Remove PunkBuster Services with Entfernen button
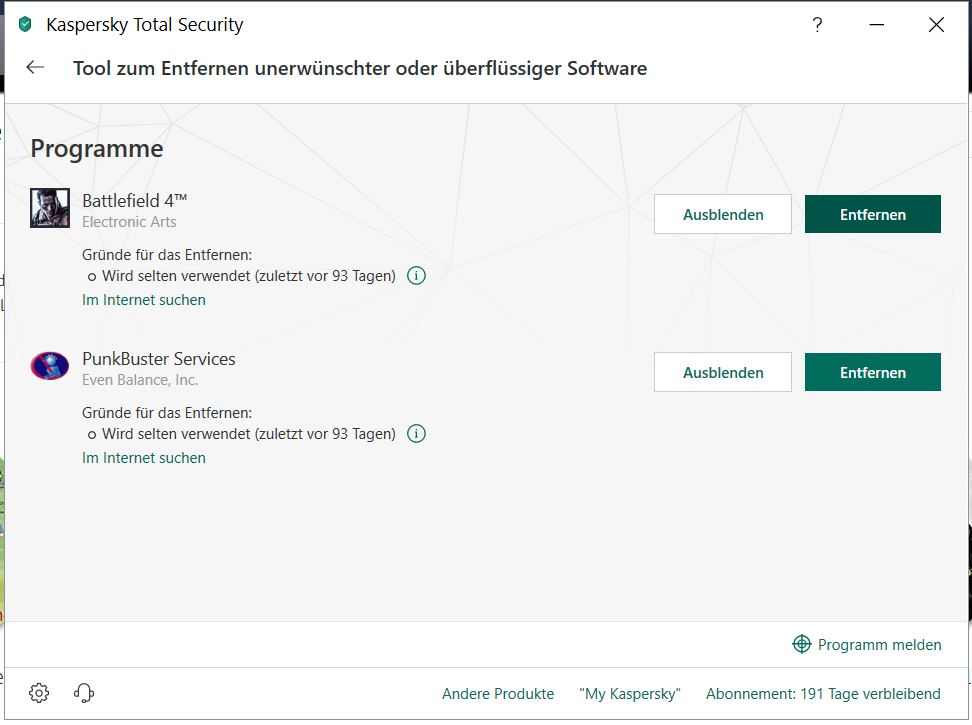The image size is (972, 725). pos(873,372)
